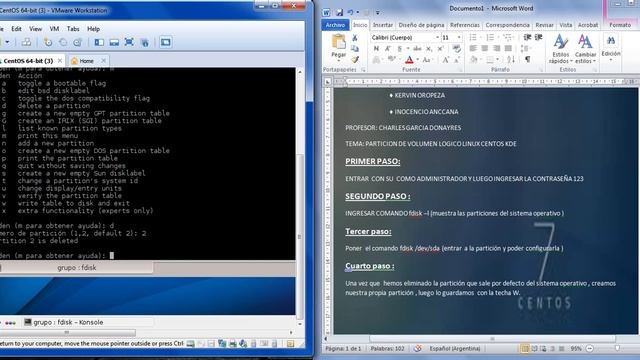Open the VM menu in VMware Workstation
640x360 pixels.
tap(54, 29)
